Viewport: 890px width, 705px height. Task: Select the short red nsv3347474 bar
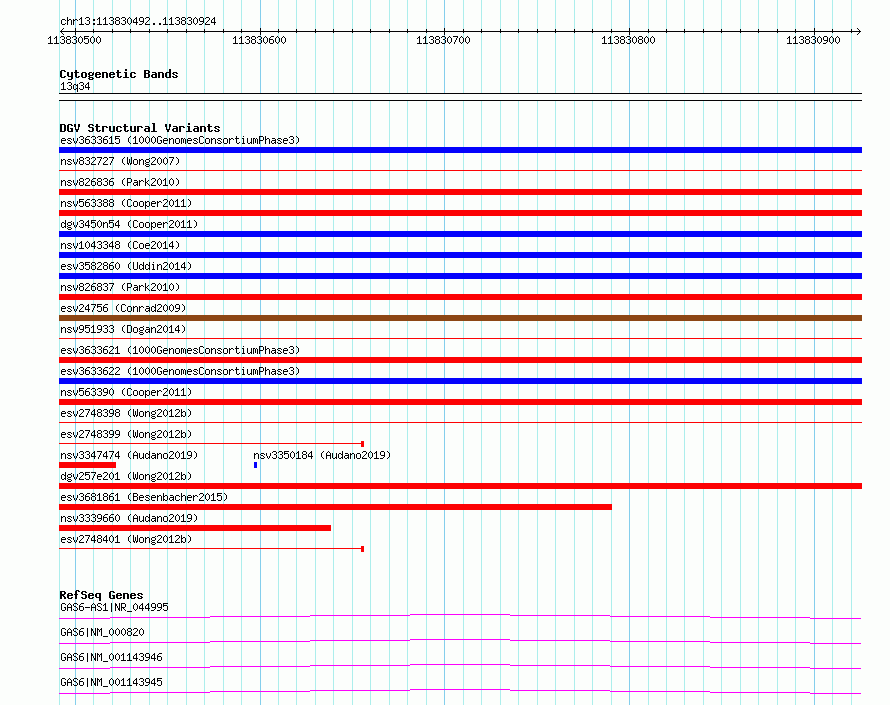pos(87,465)
